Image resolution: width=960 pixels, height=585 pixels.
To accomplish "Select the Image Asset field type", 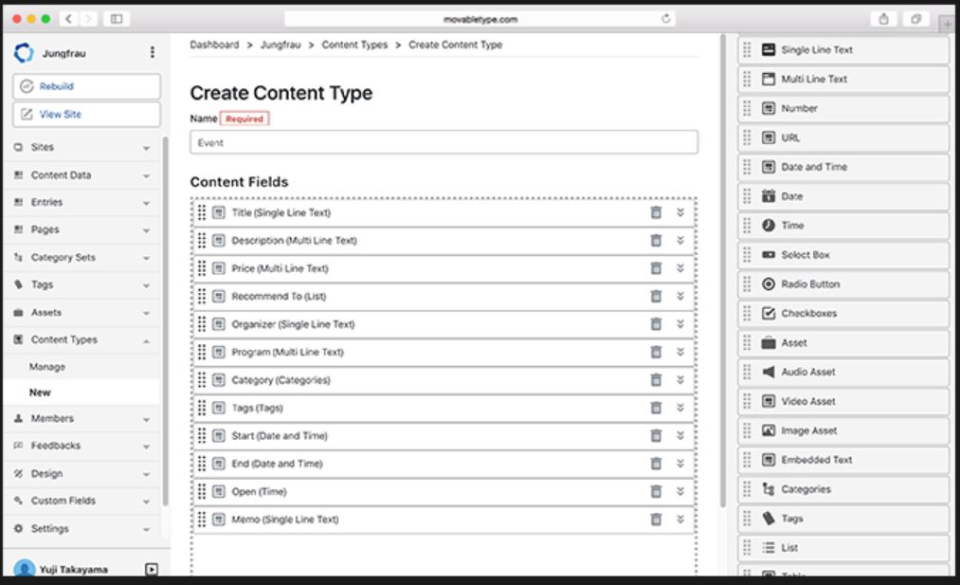I will click(x=845, y=430).
